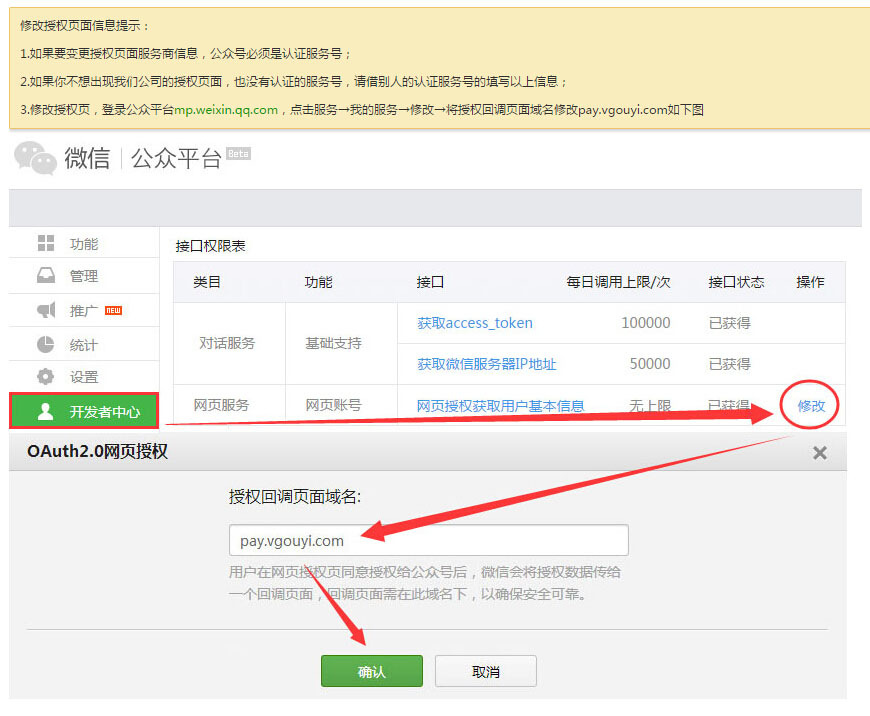Open the 功能 sidebar menu
This screenshot has width=870, height=716.
pyautogui.click(x=84, y=244)
